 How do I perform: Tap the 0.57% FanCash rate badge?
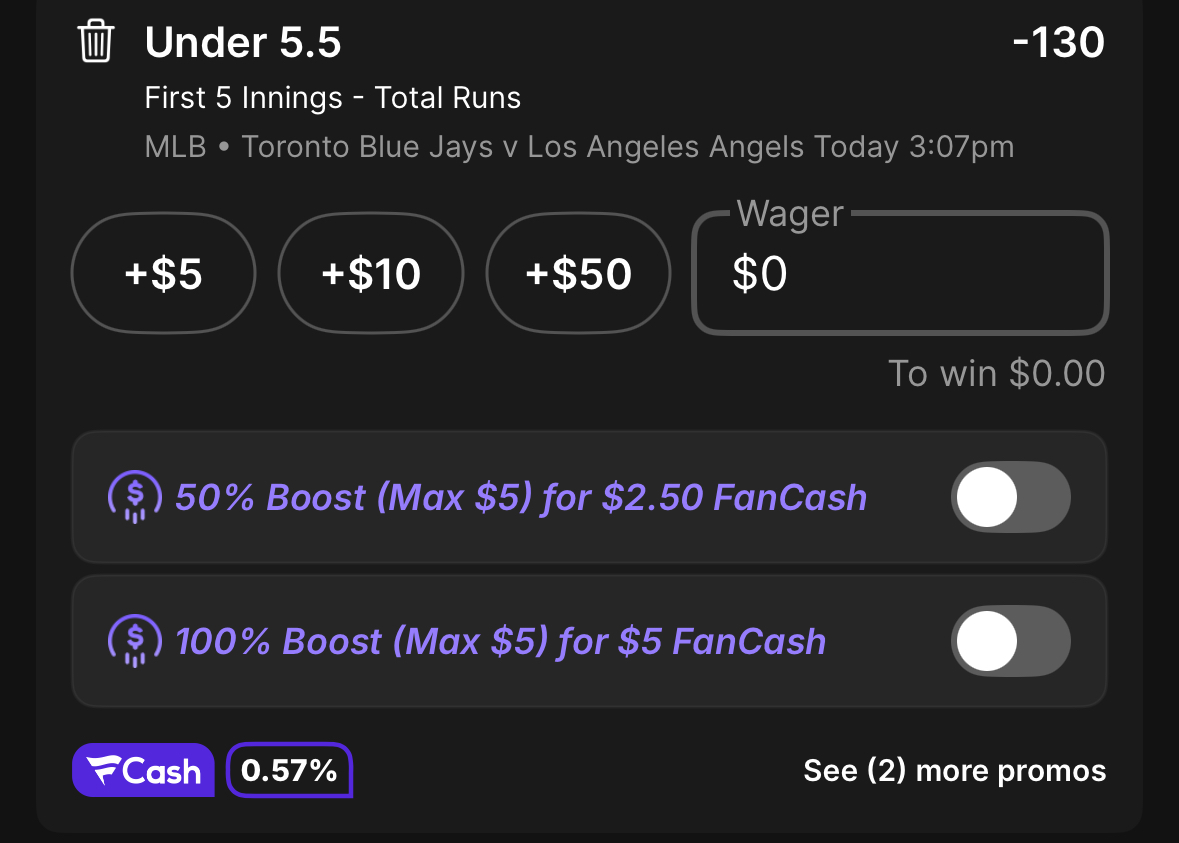(289, 770)
